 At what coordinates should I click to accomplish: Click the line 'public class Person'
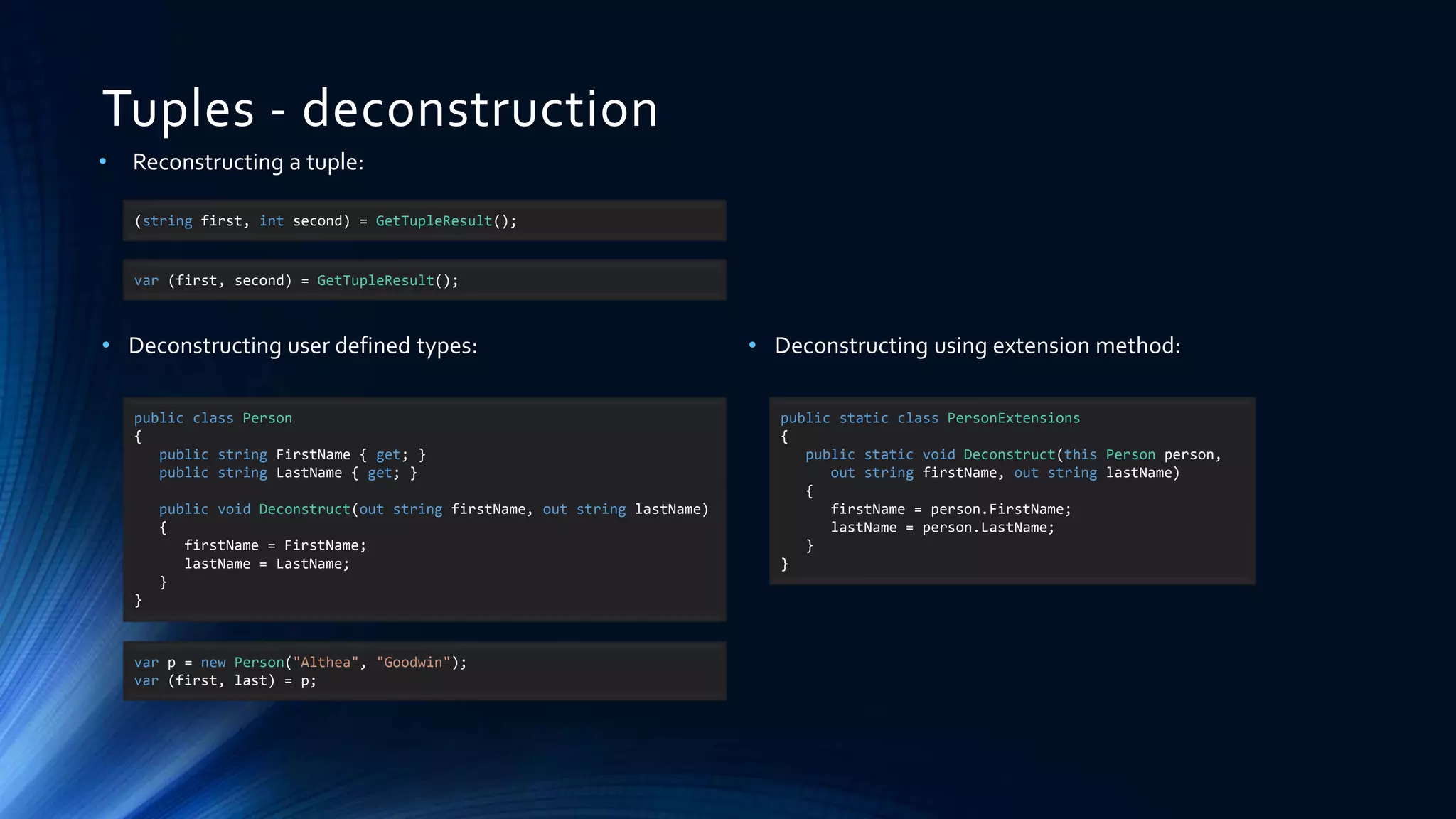coord(213,418)
